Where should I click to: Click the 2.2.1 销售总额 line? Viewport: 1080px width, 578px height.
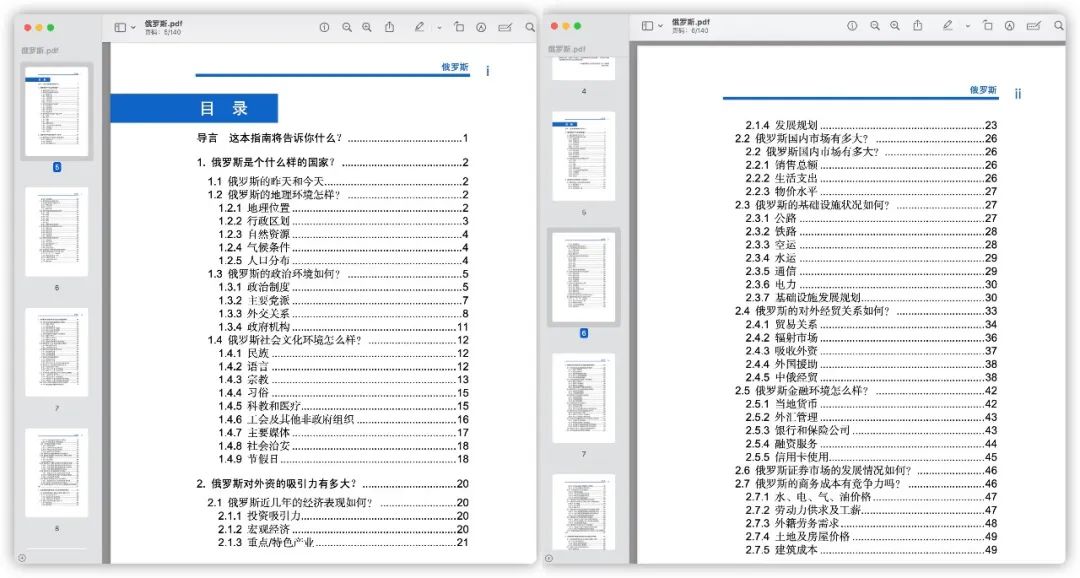(x=871, y=165)
